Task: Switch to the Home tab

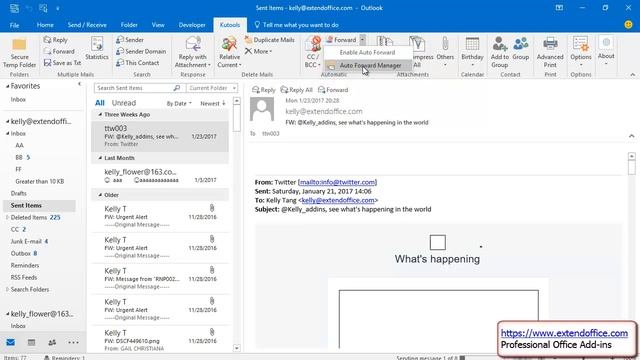Action: [x=45, y=25]
